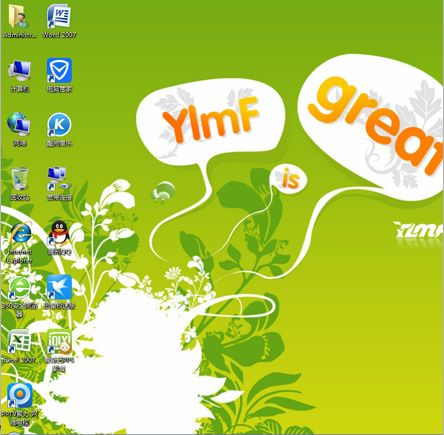Select the 360 Secure Browser green e icon
The height and width of the screenshot is (435, 444).
coord(19,288)
